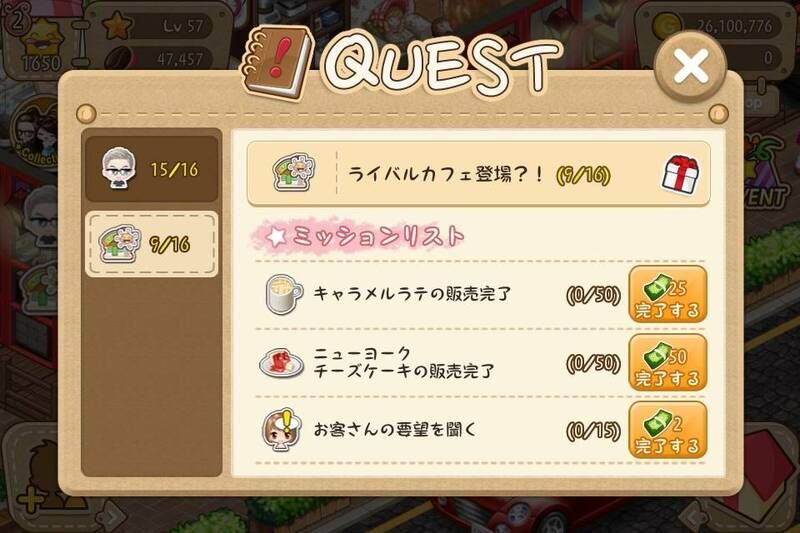Select the grandpa character quest tab 15/16
This screenshot has height=533, width=800.
point(152,169)
